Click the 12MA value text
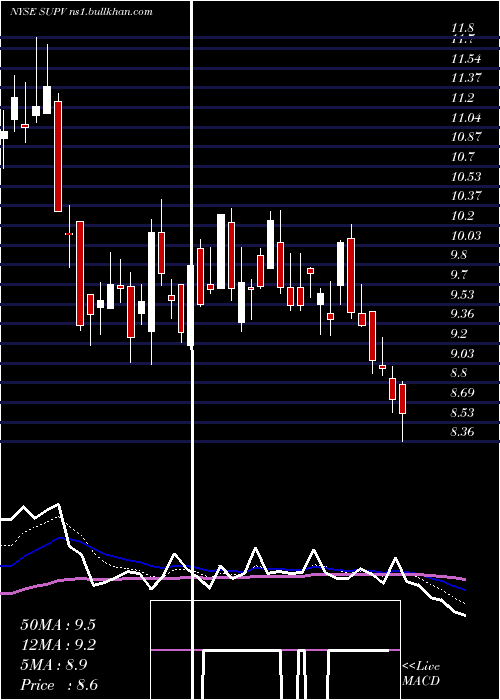The height and width of the screenshot is (700, 500). 58,645
